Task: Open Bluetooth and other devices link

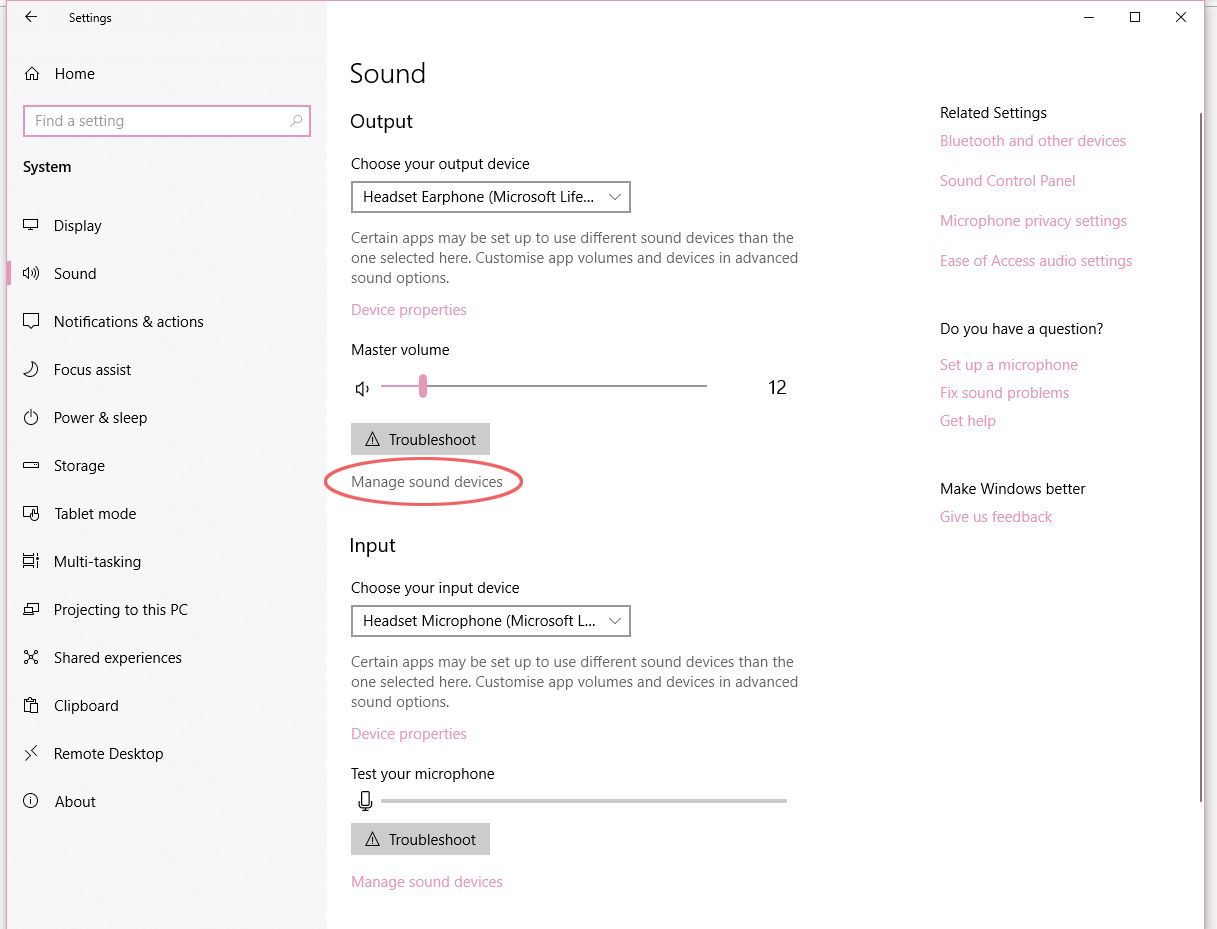Action: click(1033, 141)
